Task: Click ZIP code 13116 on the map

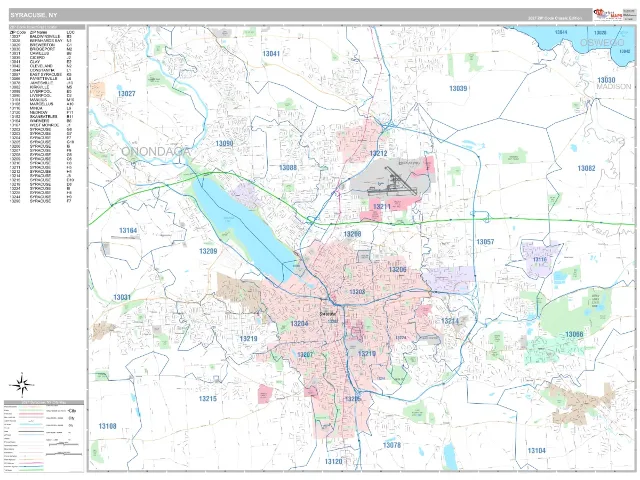Action: click(539, 259)
